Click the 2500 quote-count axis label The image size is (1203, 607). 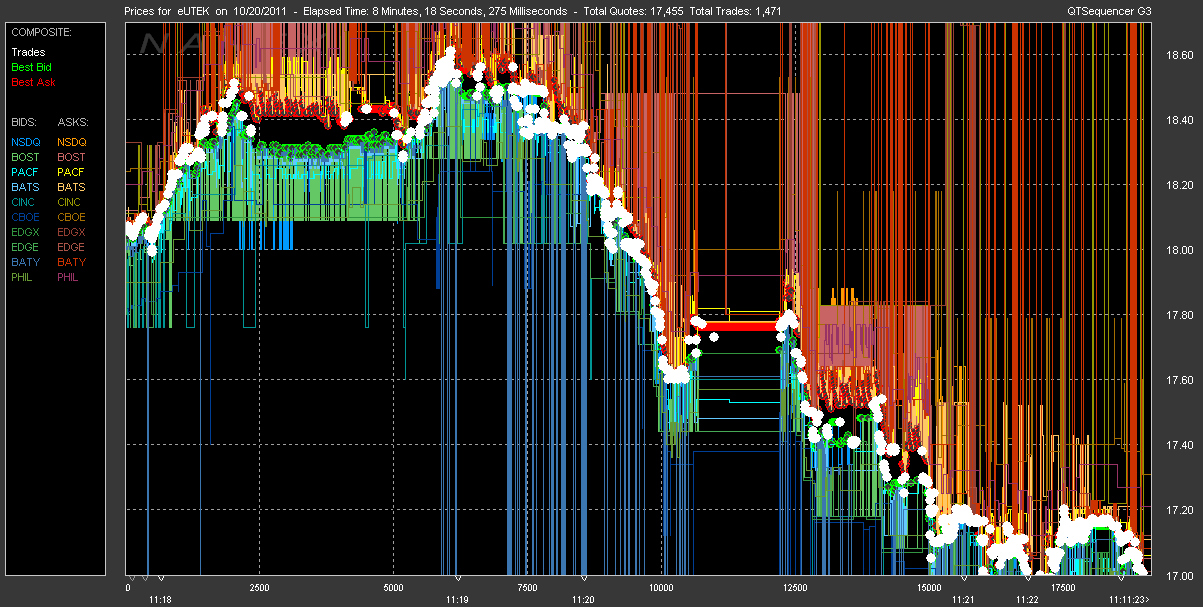[259, 588]
